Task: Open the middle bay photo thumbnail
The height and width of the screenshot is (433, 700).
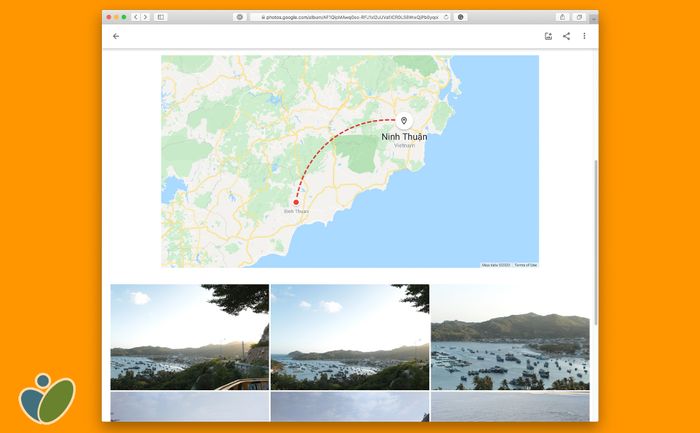Action: point(350,337)
